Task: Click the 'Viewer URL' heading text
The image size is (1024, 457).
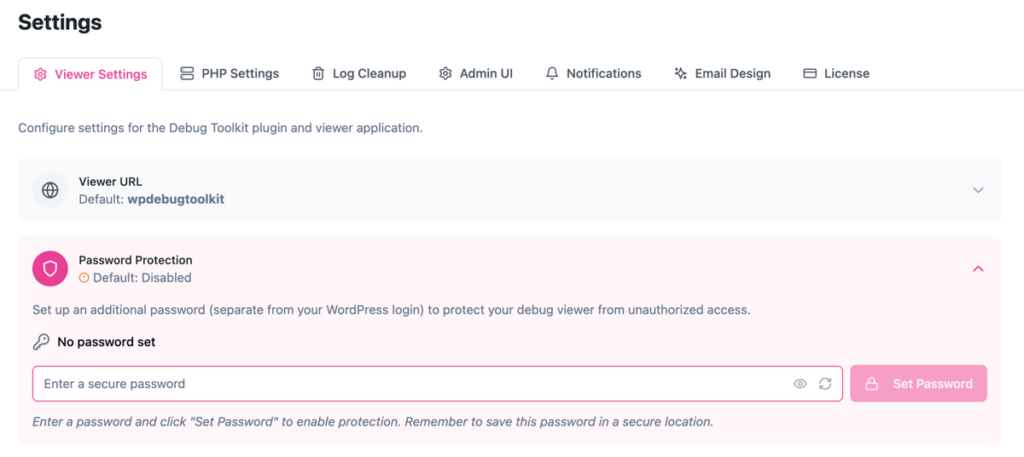Action: tap(110, 181)
